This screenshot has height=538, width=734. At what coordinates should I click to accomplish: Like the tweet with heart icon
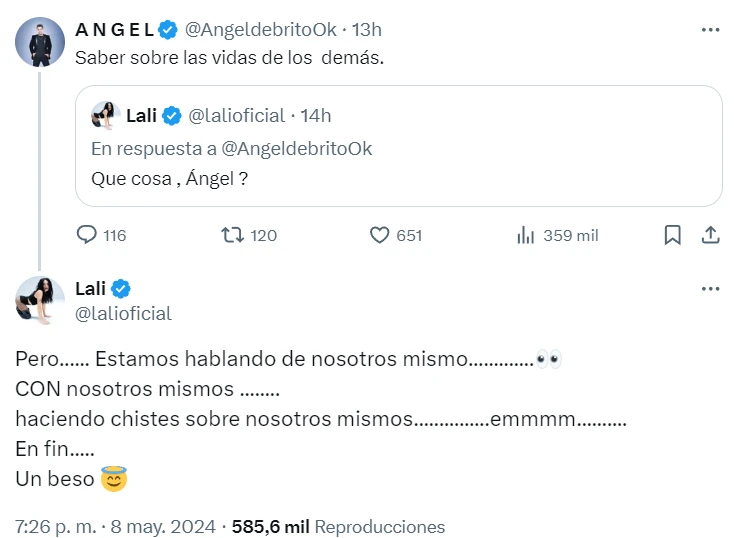tap(380, 235)
